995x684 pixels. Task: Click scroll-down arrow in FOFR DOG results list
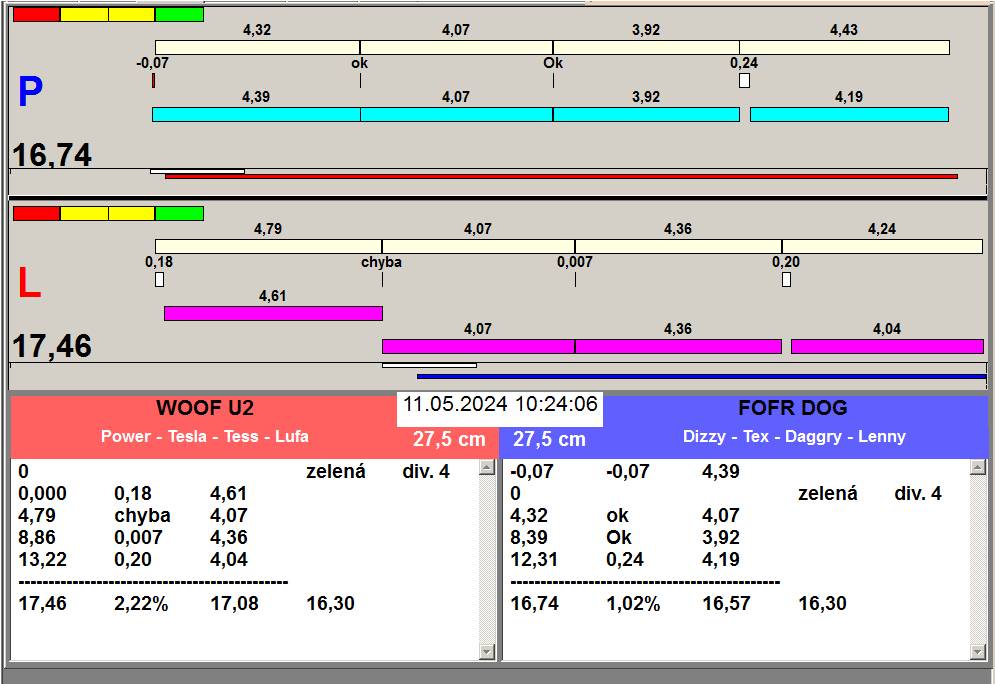[x=978, y=652]
